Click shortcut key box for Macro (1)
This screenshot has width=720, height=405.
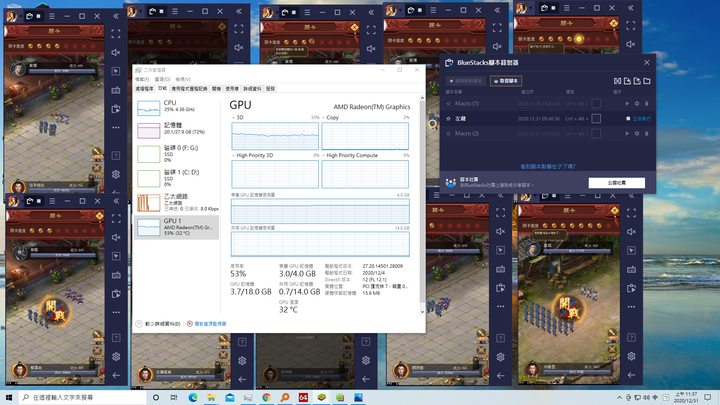pyautogui.click(x=596, y=104)
